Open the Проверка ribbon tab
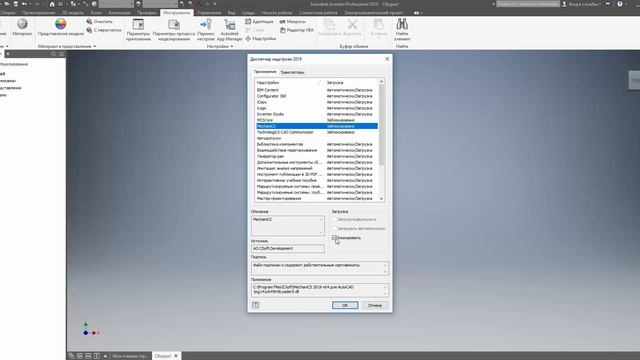This screenshot has width=640, height=360. (x=147, y=13)
